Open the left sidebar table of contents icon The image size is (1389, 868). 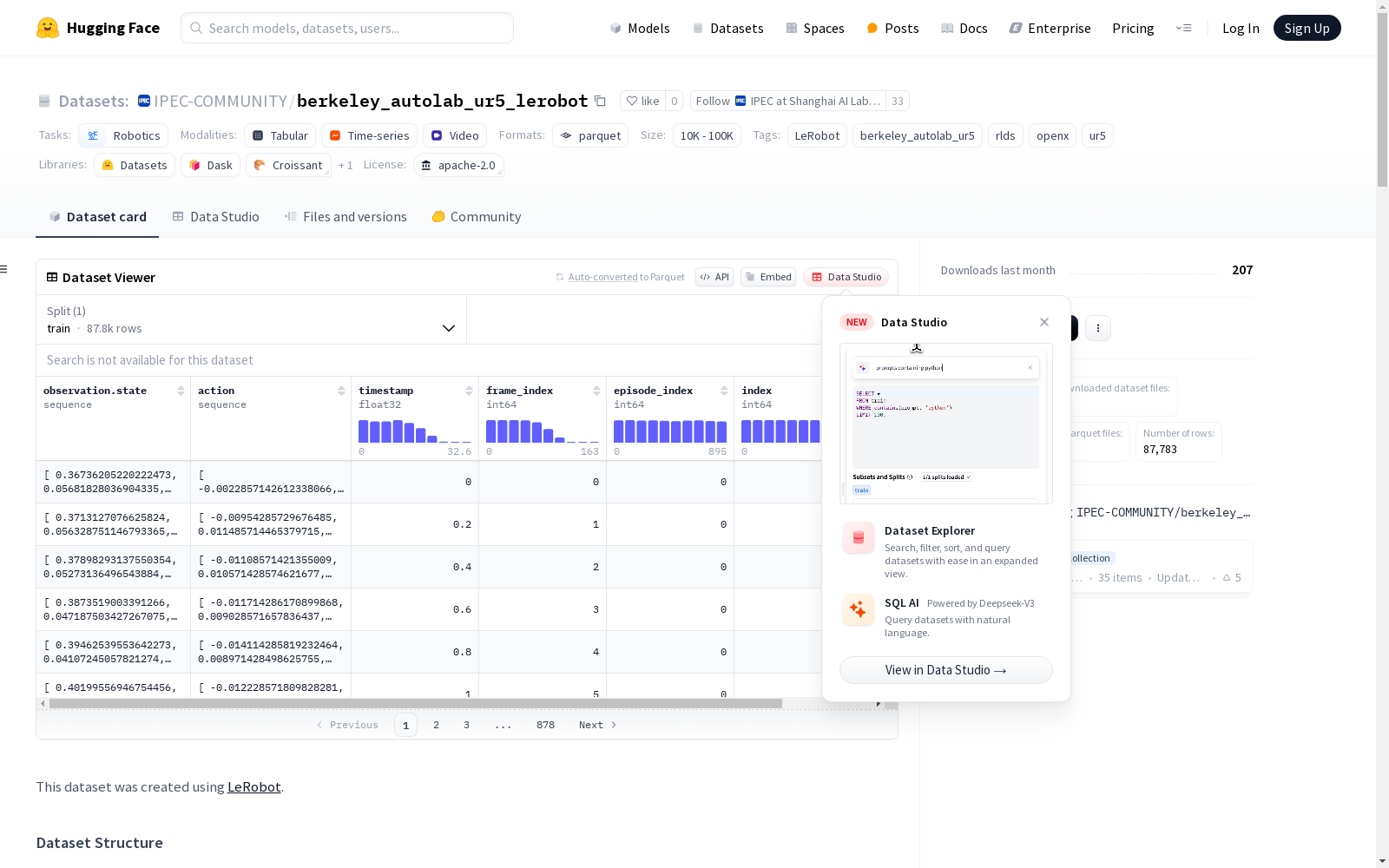click(x=4, y=269)
